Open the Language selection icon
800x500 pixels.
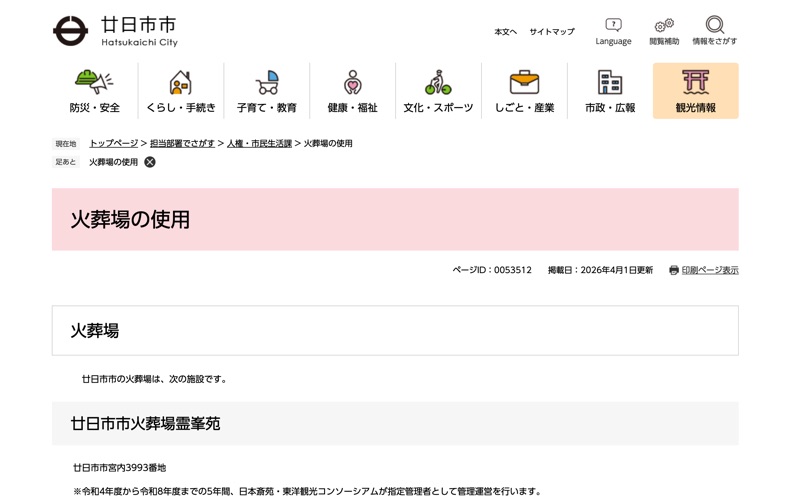(613, 24)
